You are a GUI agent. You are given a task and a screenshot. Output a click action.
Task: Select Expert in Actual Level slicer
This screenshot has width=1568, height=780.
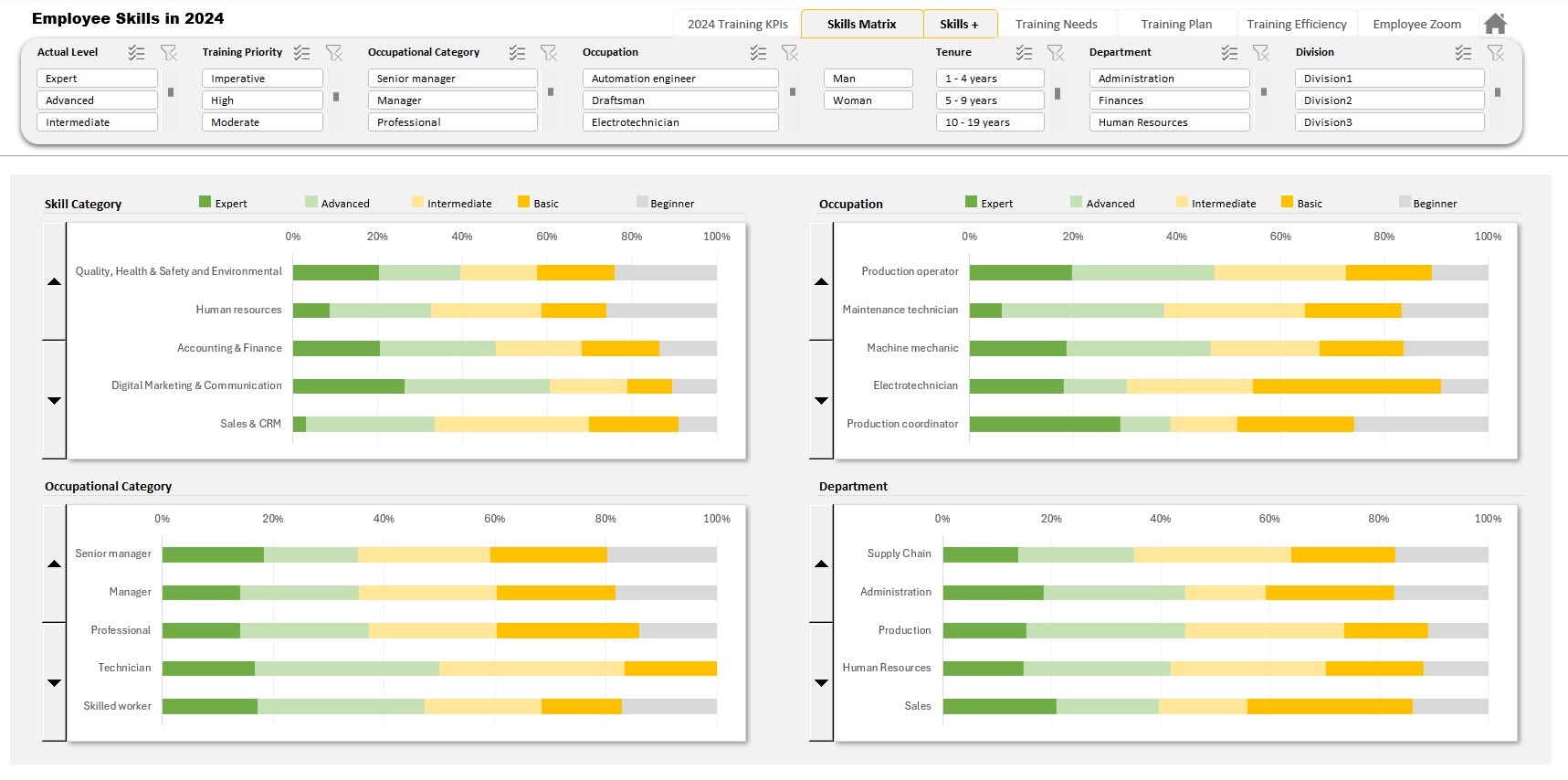pyautogui.click(x=97, y=79)
